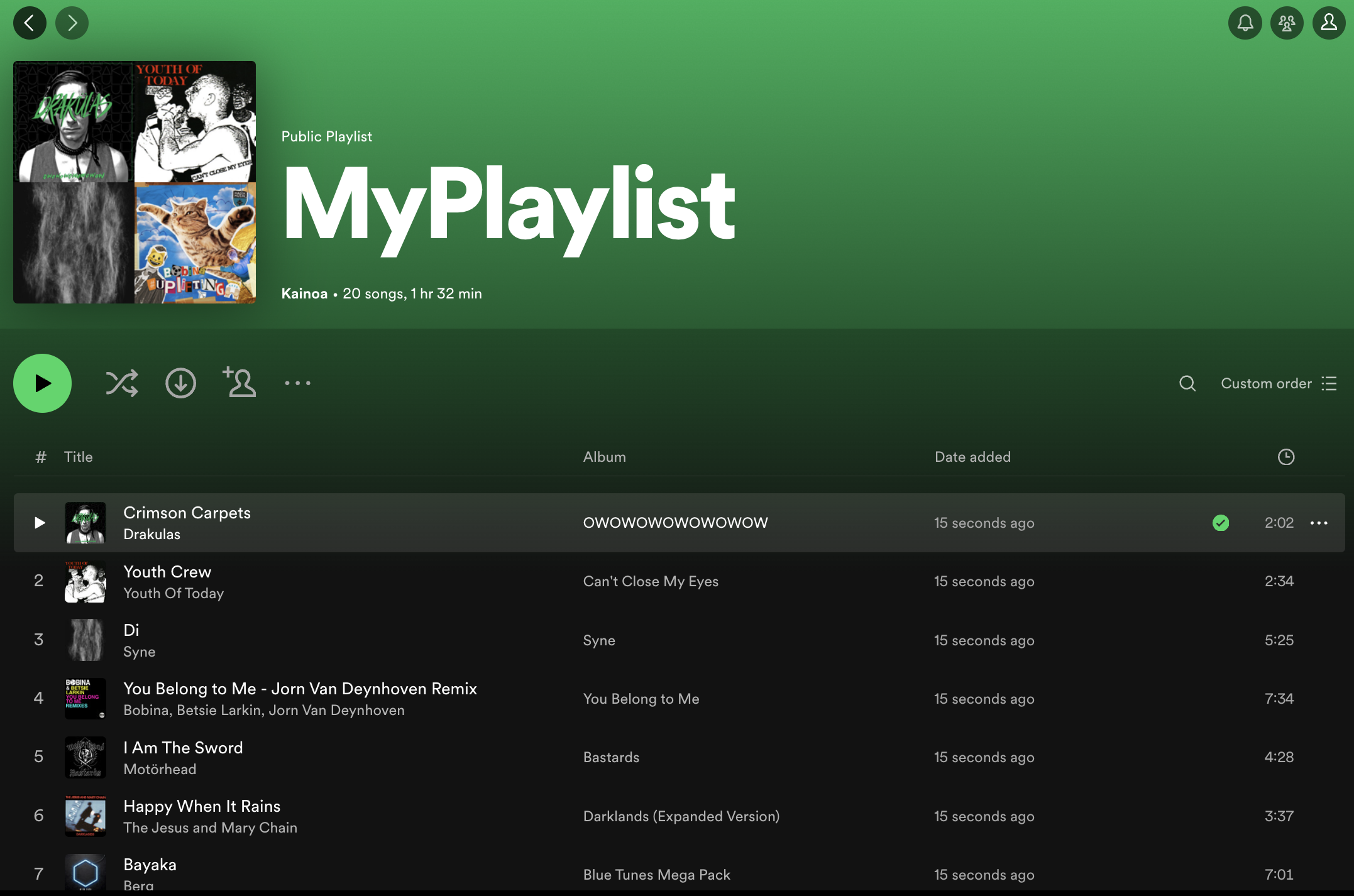This screenshot has width=1354, height=896.
Task: Open the playlist more options ellipsis
Action: 297,383
